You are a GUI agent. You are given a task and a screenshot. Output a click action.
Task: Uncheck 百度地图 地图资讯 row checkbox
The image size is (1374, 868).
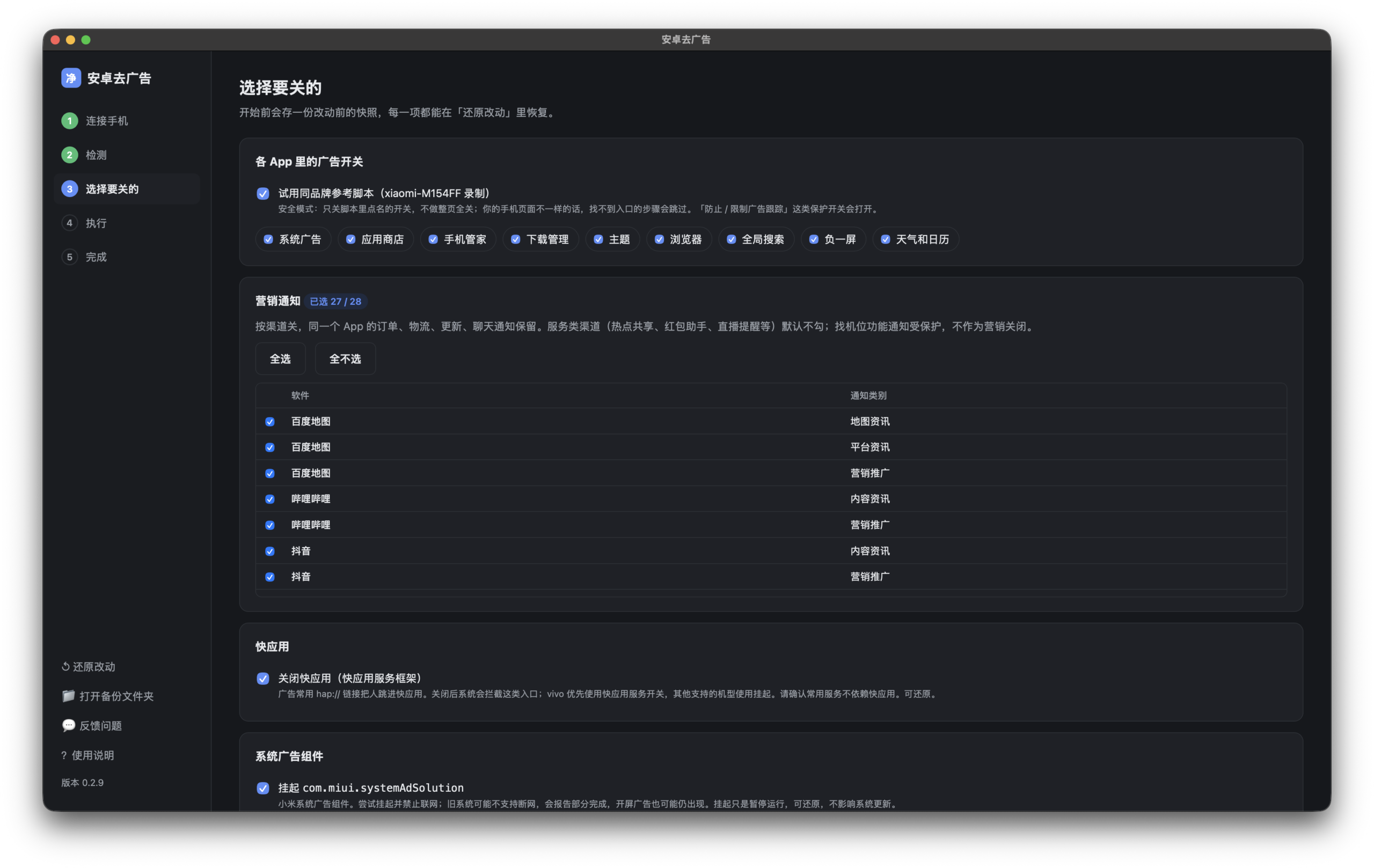point(270,422)
